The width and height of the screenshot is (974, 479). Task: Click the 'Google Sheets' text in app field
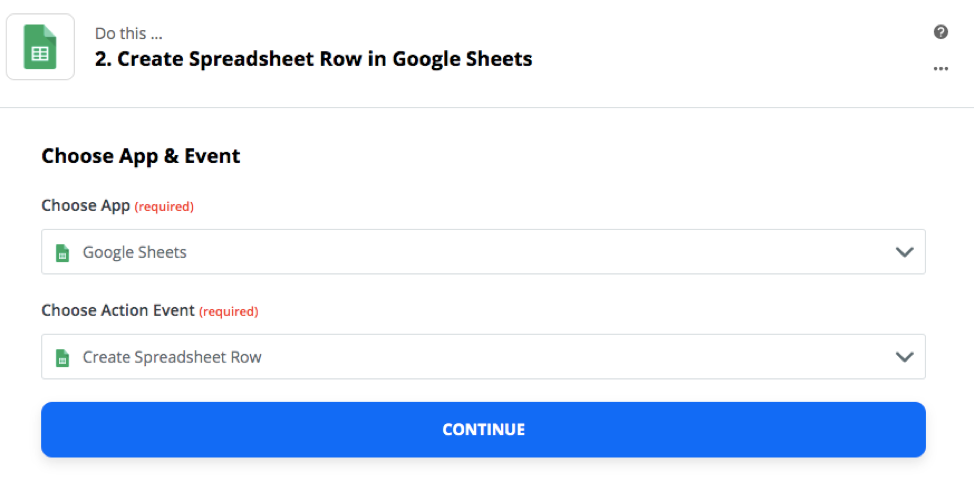(135, 252)
